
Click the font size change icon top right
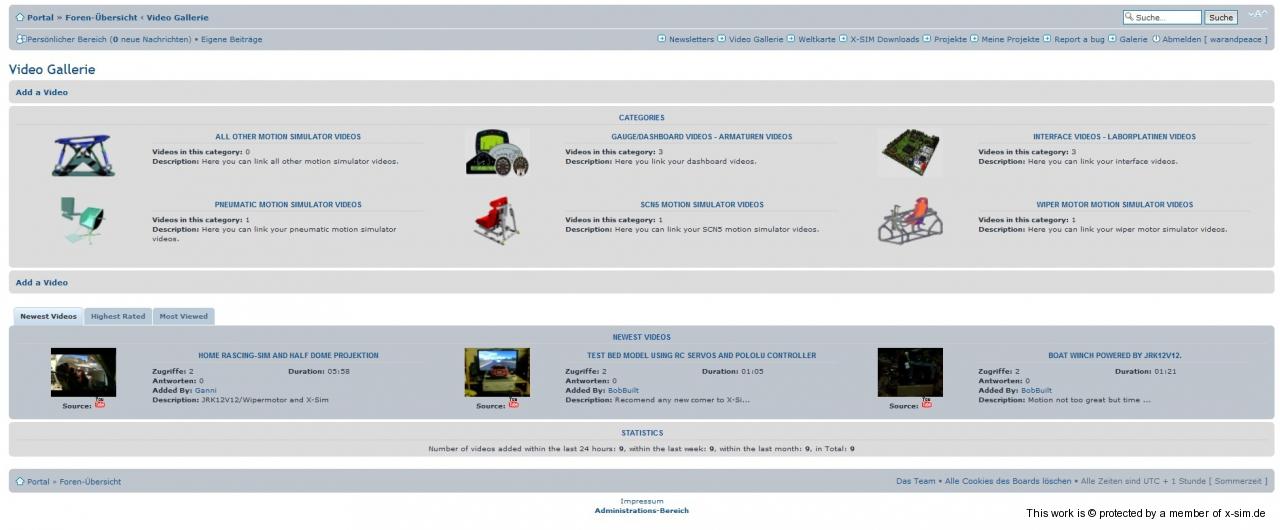click(1256, 15)
